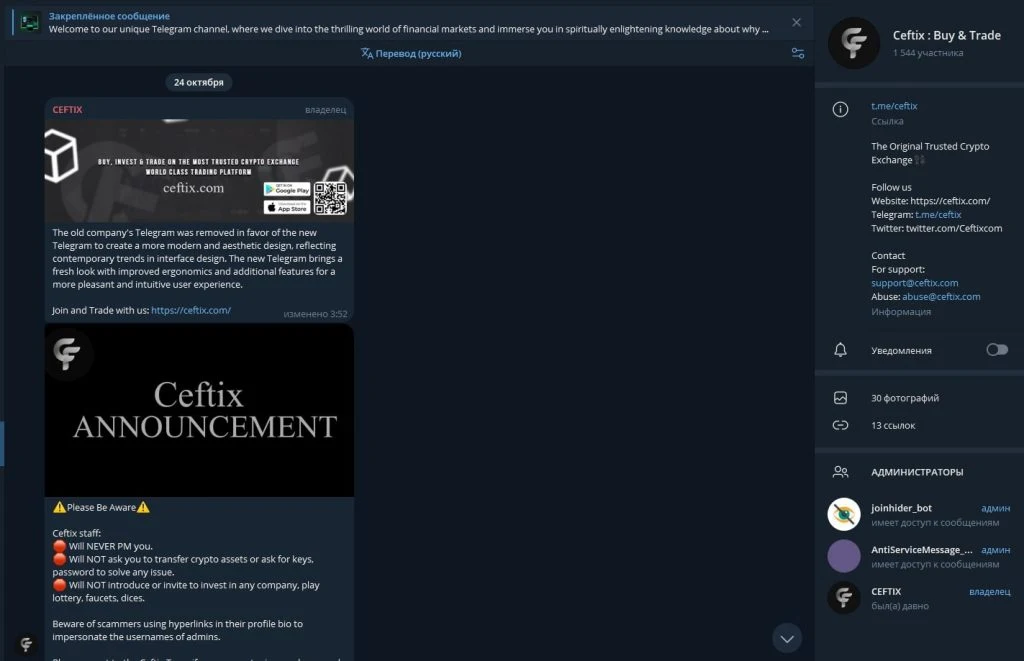Open translation settings icon in header bar
The height and width of the screenshot is (661, 1024).
point(797,53)
